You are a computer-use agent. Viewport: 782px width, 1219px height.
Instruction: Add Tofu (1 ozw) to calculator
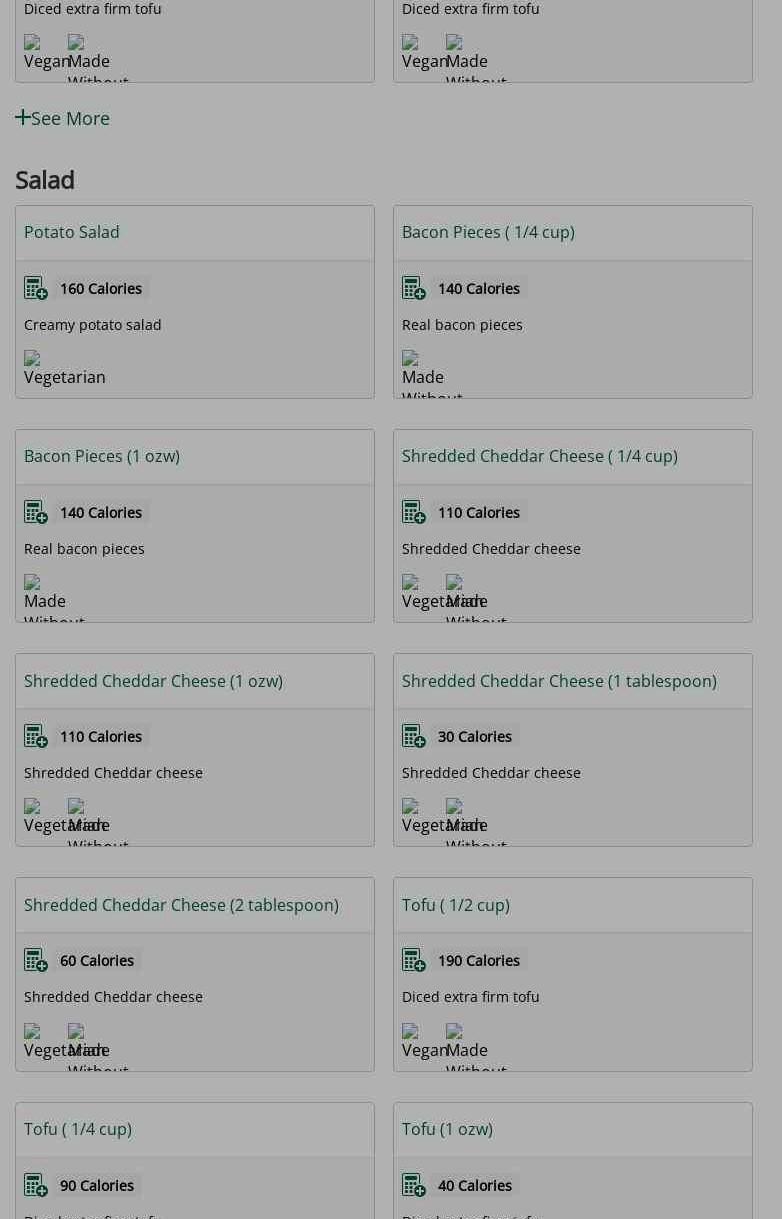point(414,1185)
